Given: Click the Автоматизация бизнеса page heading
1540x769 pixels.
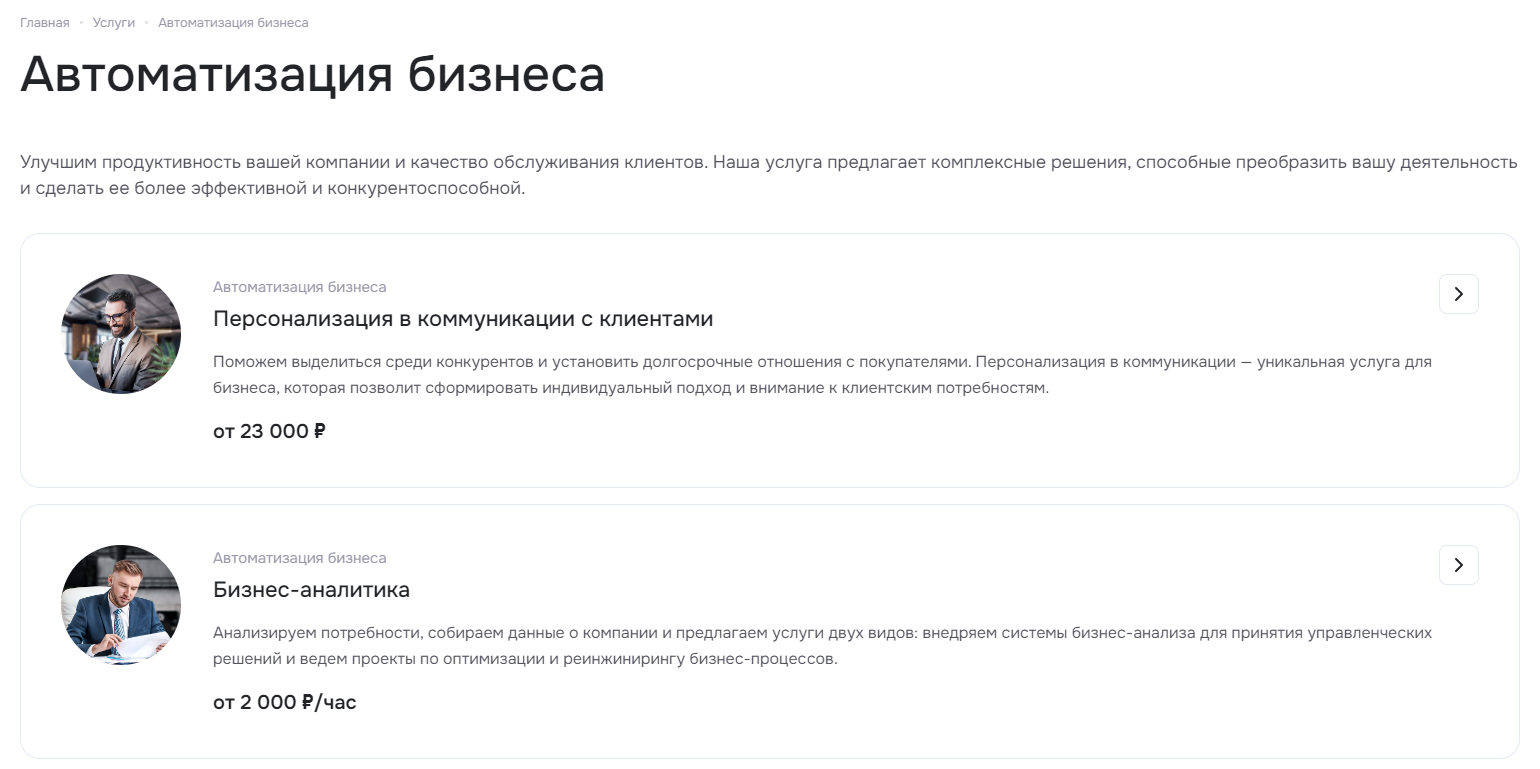Looking at the screenshot, I should pos(312,75).
